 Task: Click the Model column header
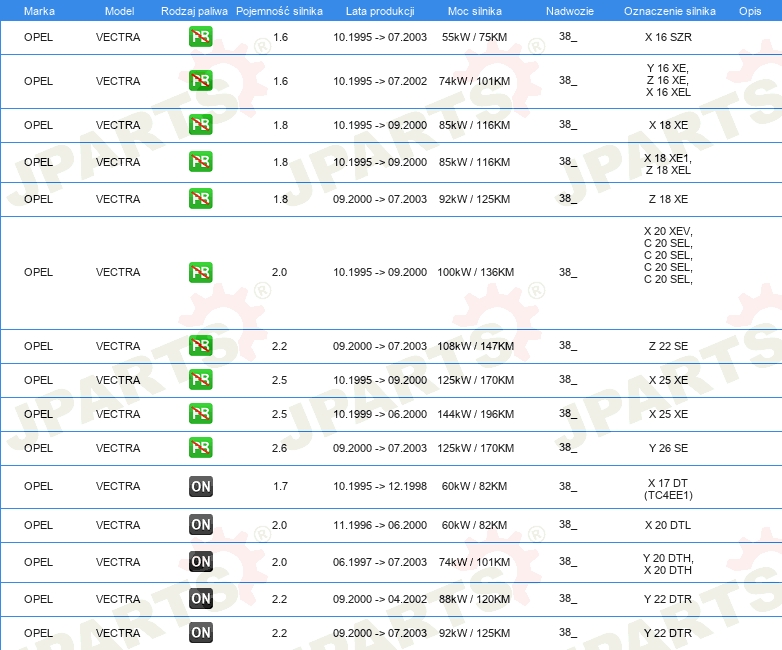pyautogui.click(x=119, y=11)
